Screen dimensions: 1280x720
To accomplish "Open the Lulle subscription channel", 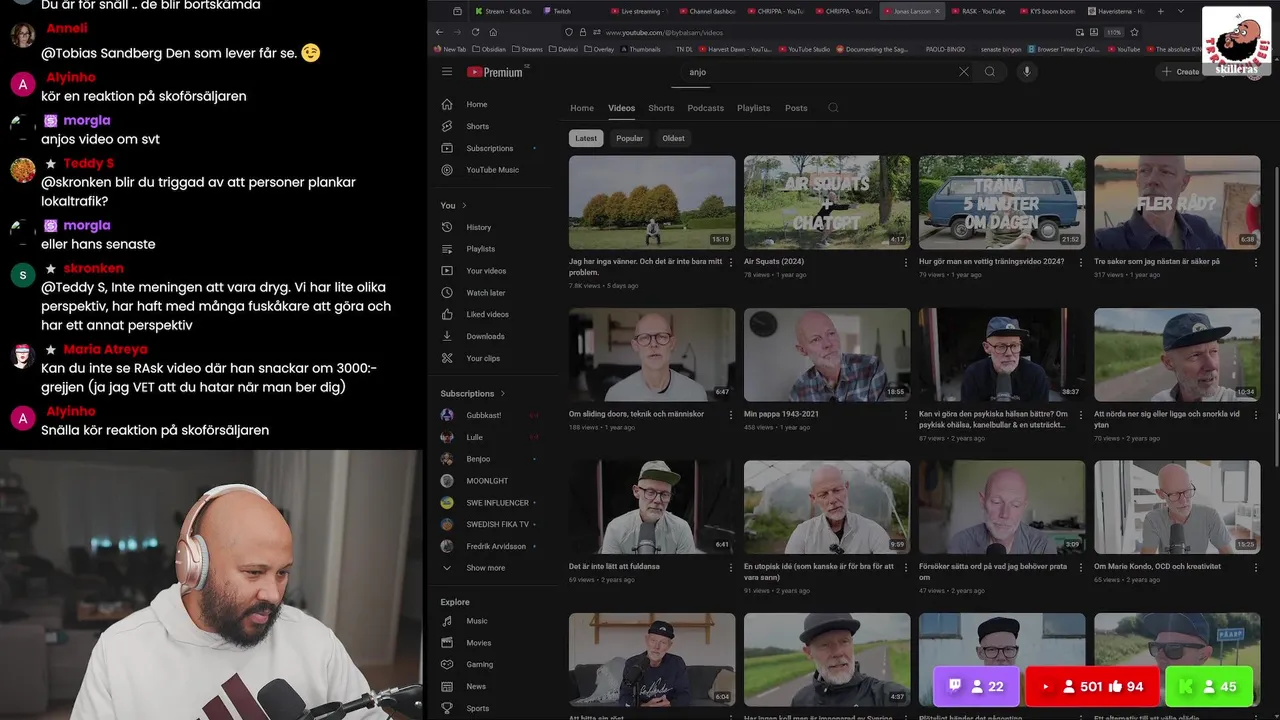I will click(x=474, y=437).
